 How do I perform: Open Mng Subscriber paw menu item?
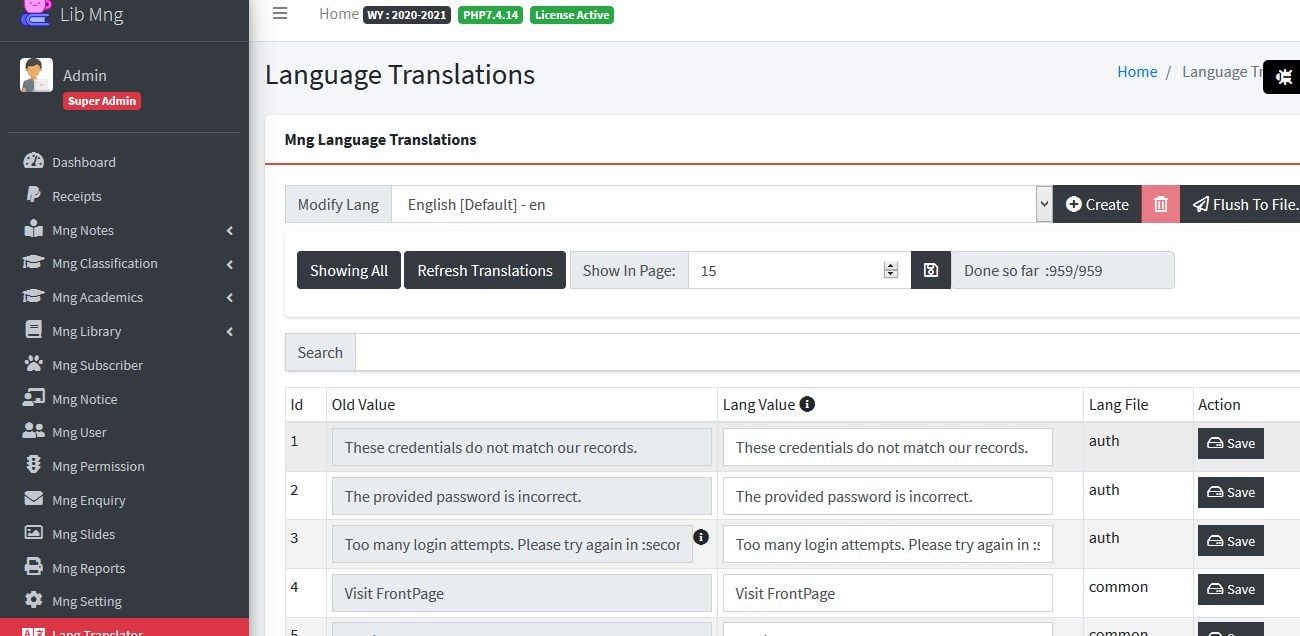[x=97, y=365]
